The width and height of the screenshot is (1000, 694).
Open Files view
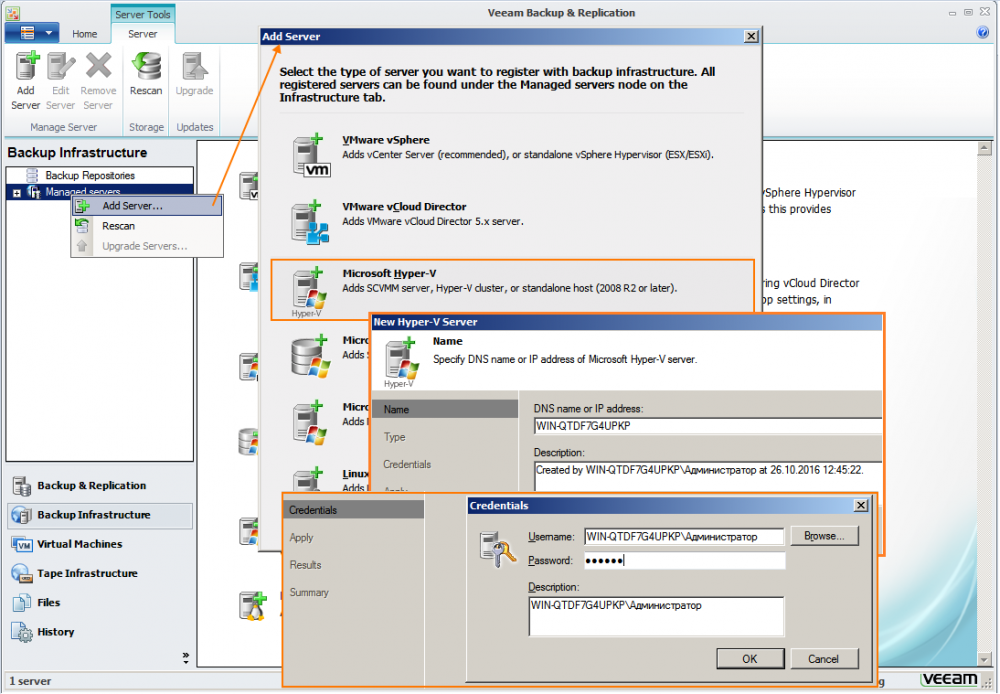tap(100, 603)
